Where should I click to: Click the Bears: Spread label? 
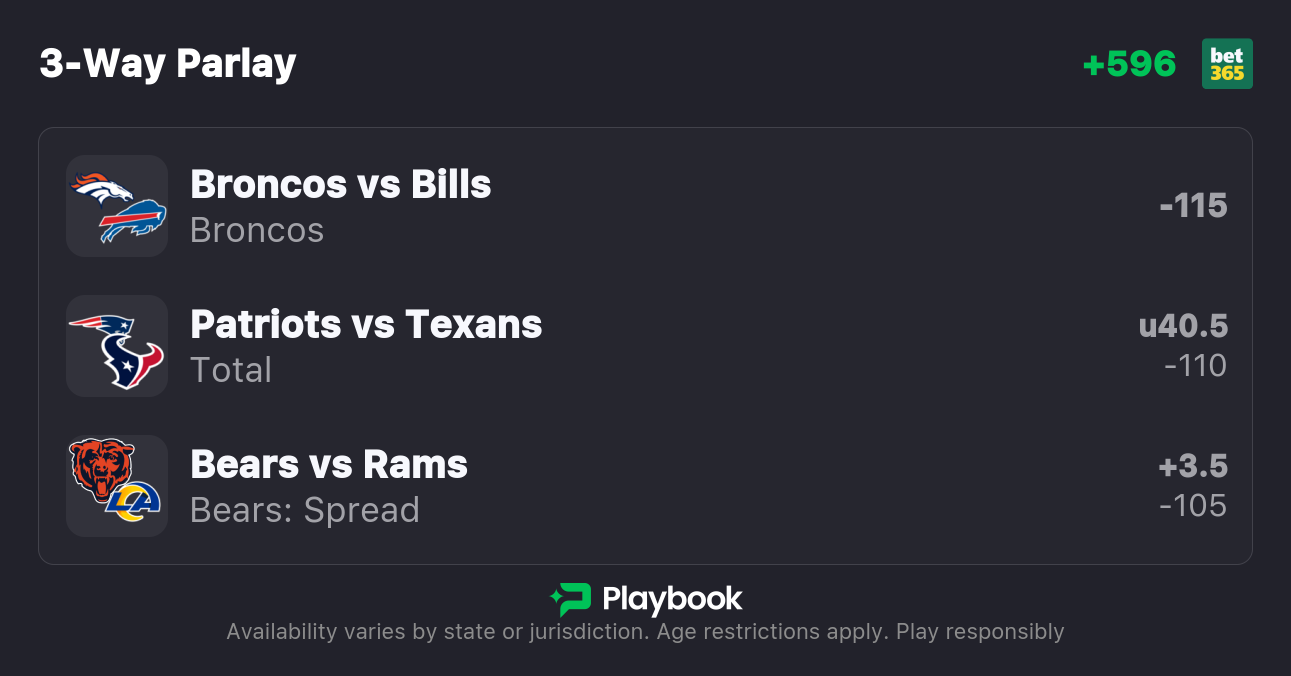click(305, 510)
